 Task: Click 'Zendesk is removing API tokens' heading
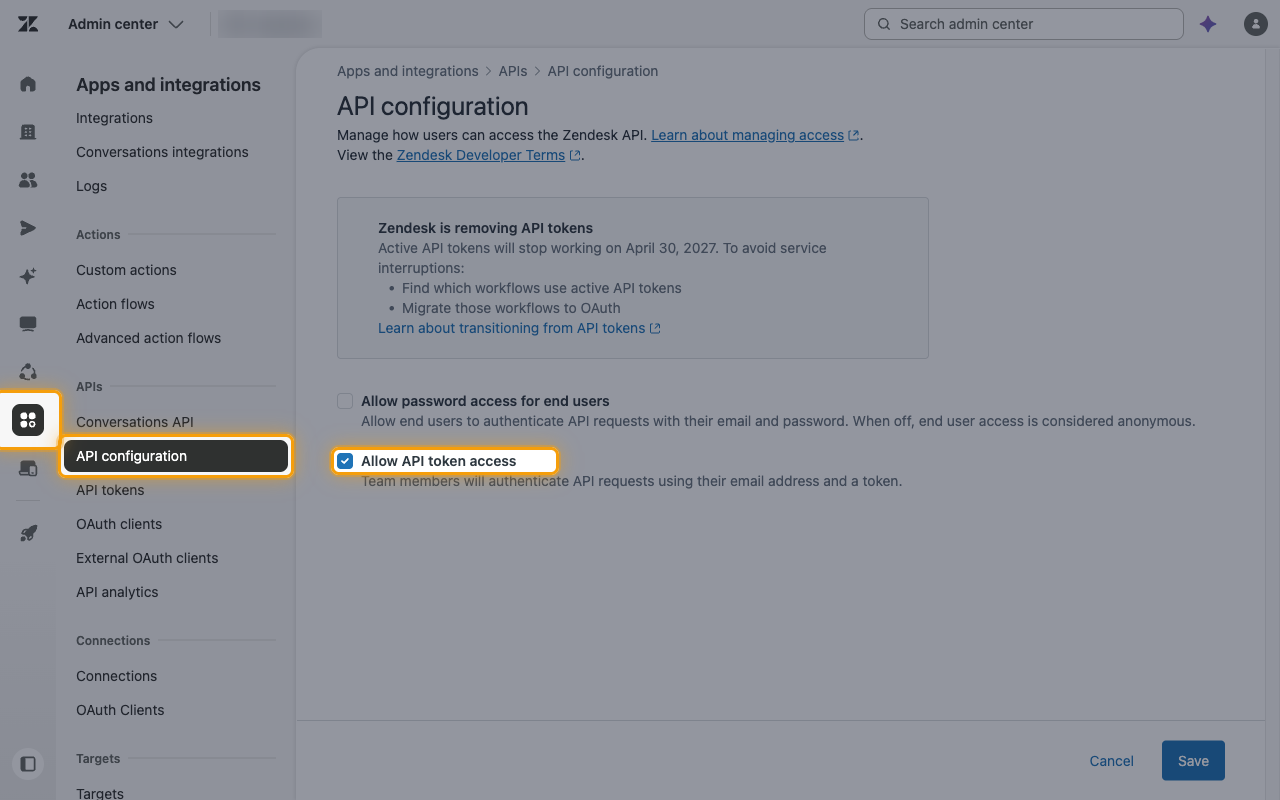tap(485, 228)
